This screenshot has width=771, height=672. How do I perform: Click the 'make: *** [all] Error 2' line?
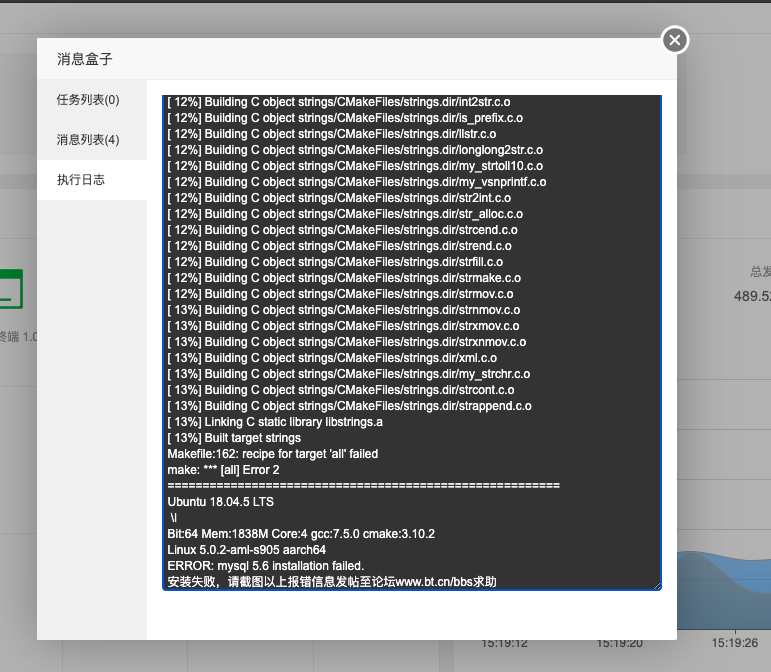223,470
